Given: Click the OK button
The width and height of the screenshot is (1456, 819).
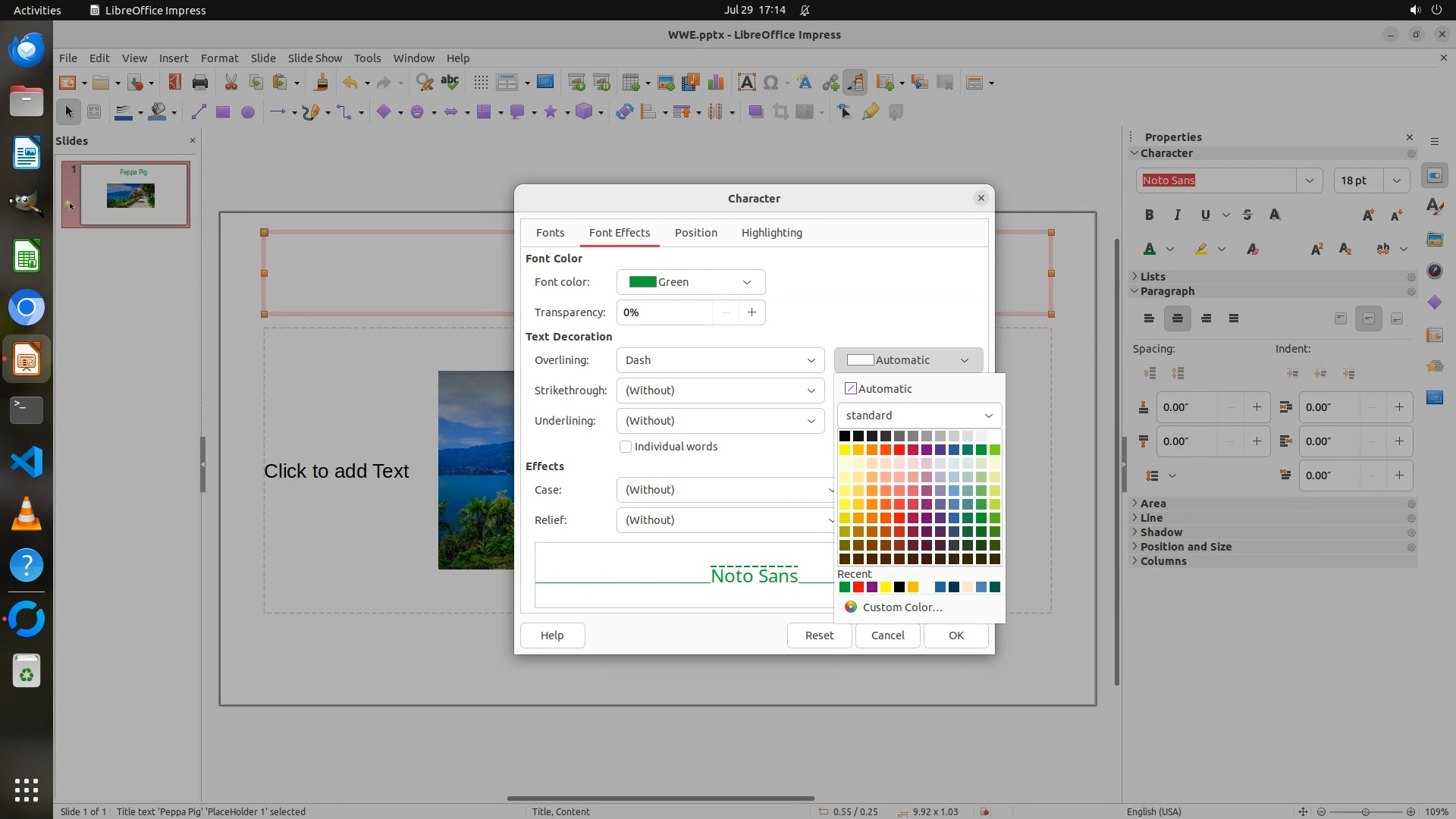Looking at the screenshot, I should click(x=955, y=635).
